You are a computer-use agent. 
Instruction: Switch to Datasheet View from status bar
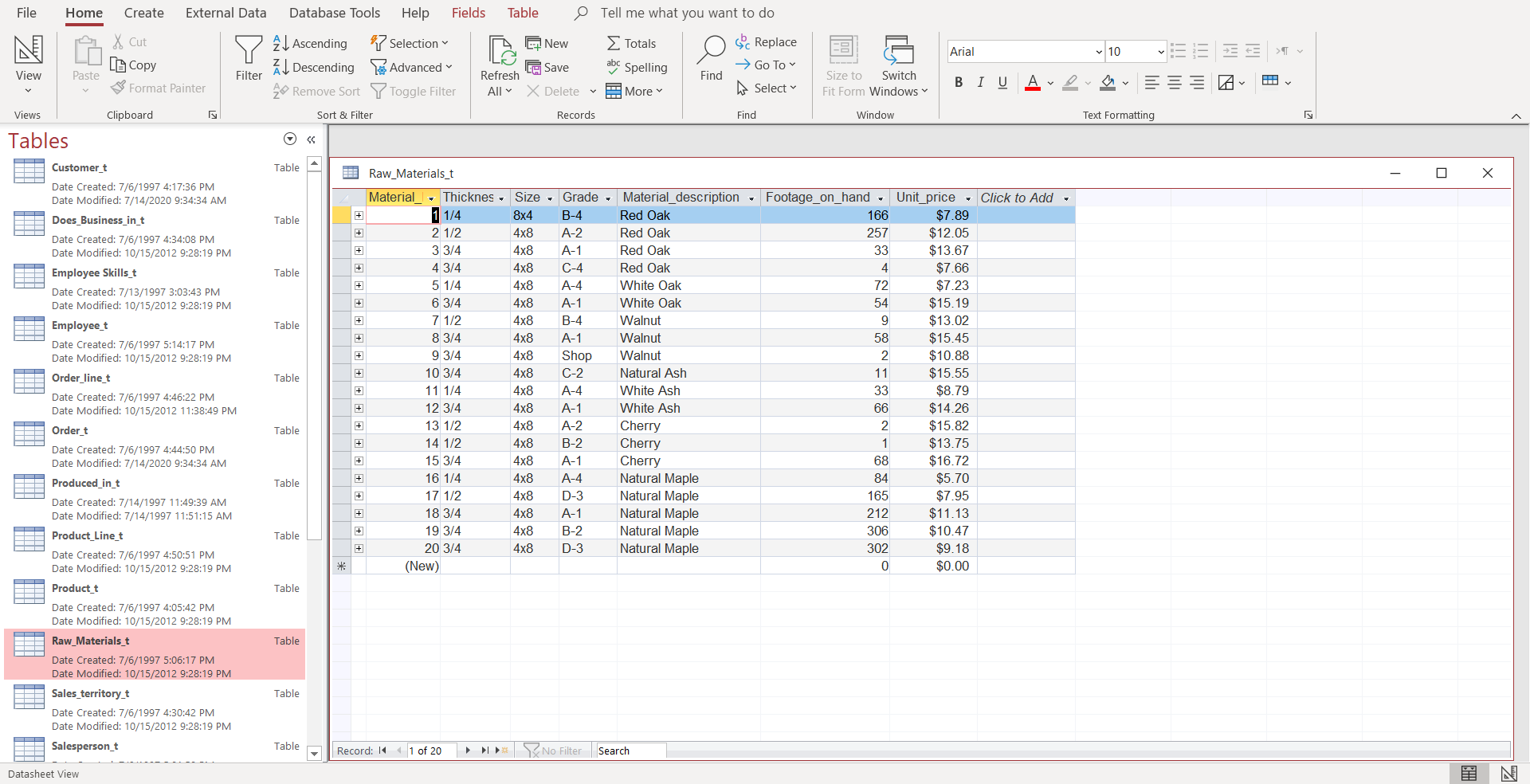pos(1469,774)
